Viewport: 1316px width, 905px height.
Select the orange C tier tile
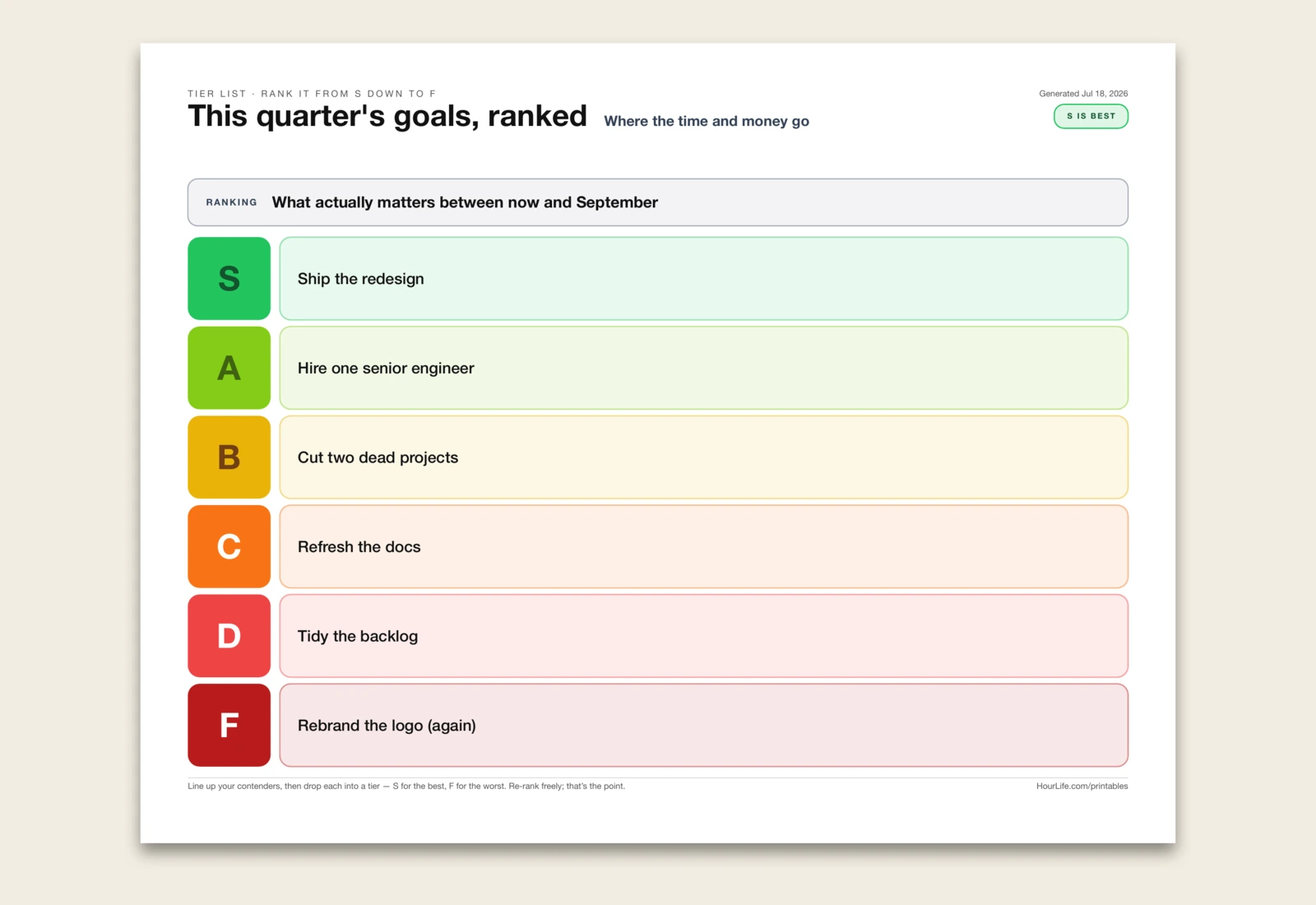pos(229,546)
